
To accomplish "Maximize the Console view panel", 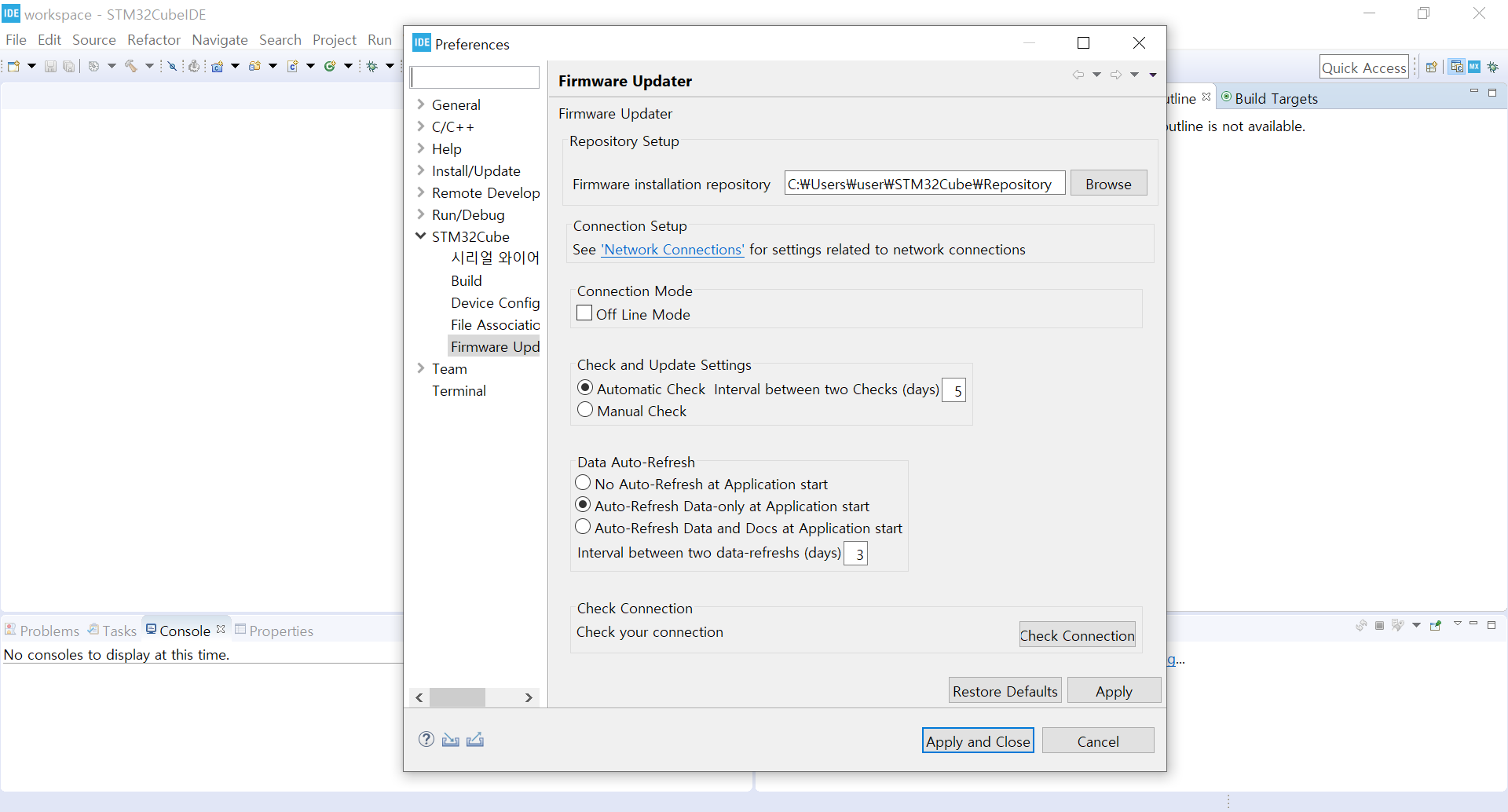I will click(1492, 625).
